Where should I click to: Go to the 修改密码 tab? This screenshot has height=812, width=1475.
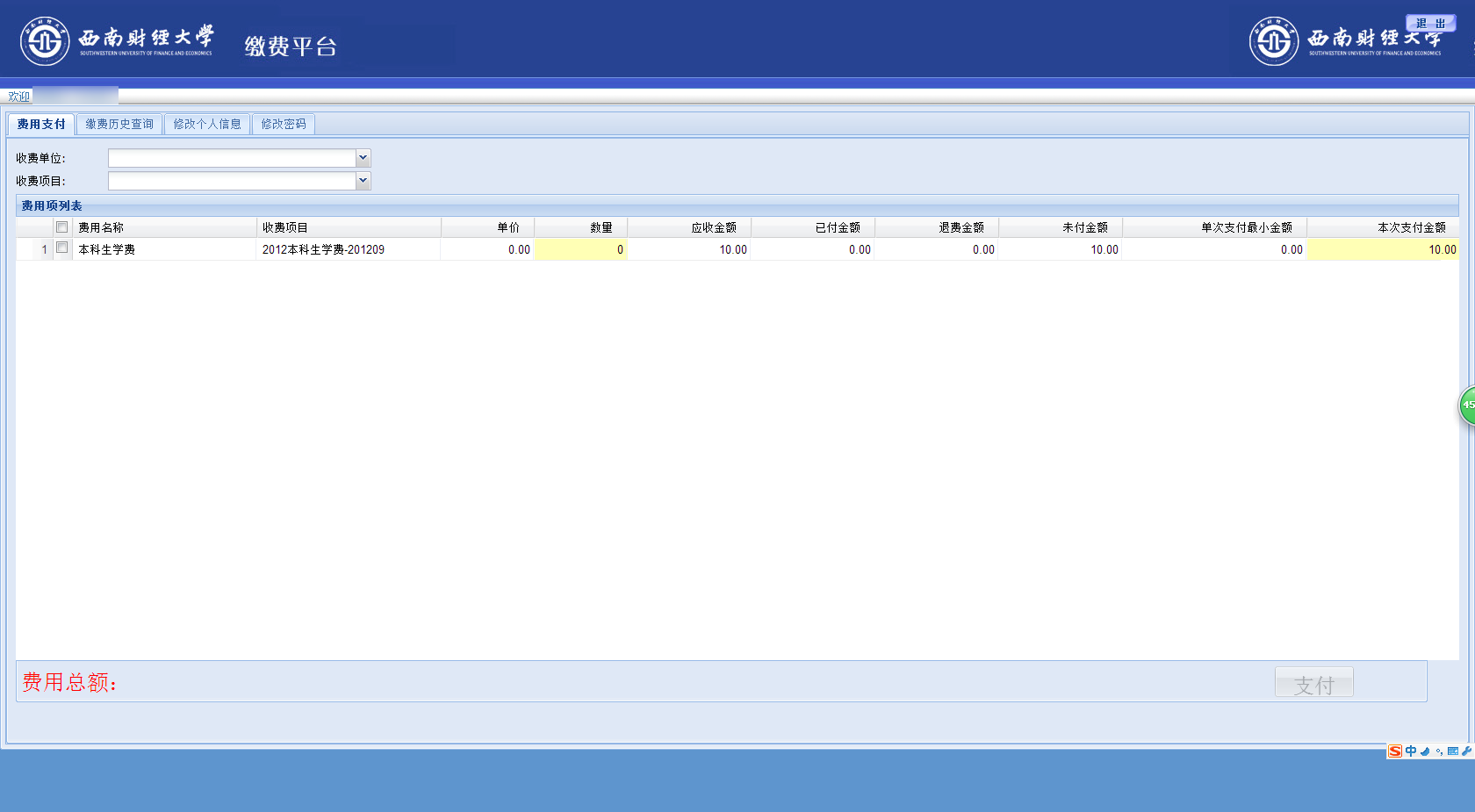coord(284,125)
